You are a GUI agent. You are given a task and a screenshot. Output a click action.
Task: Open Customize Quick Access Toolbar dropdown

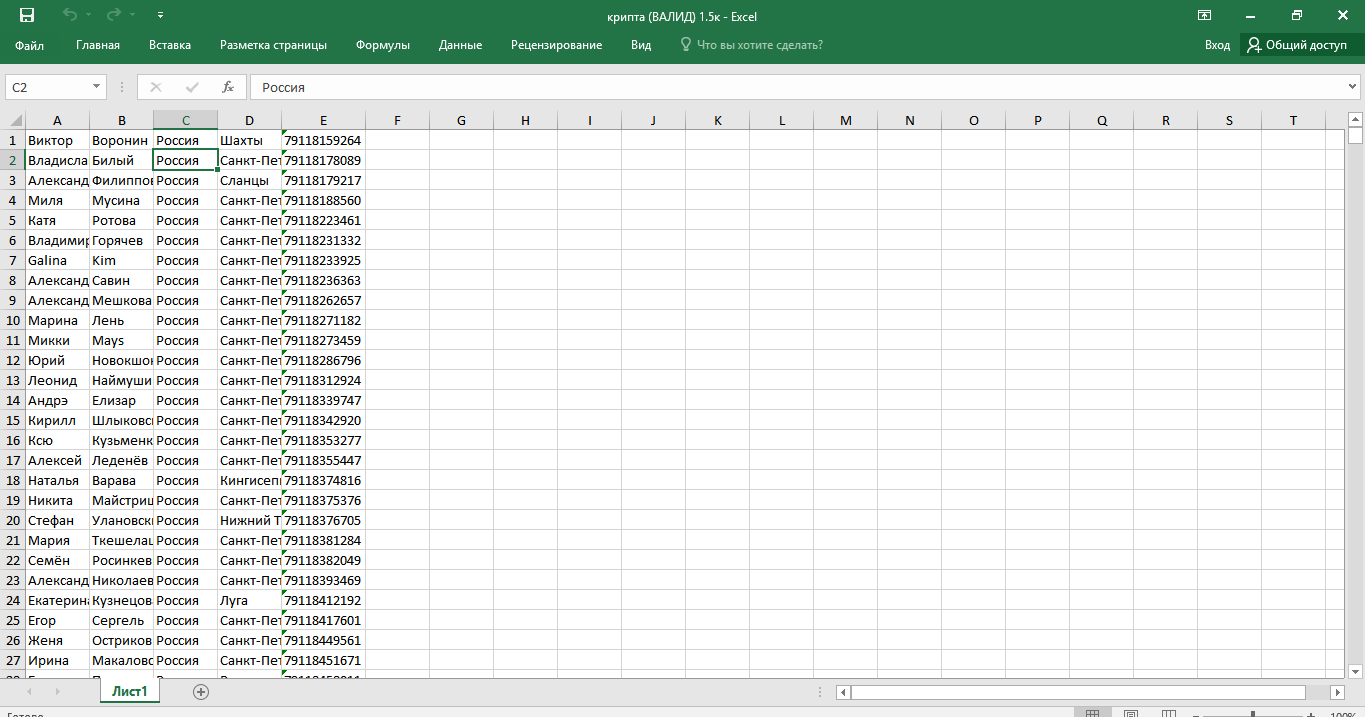[x=161, y=15]
